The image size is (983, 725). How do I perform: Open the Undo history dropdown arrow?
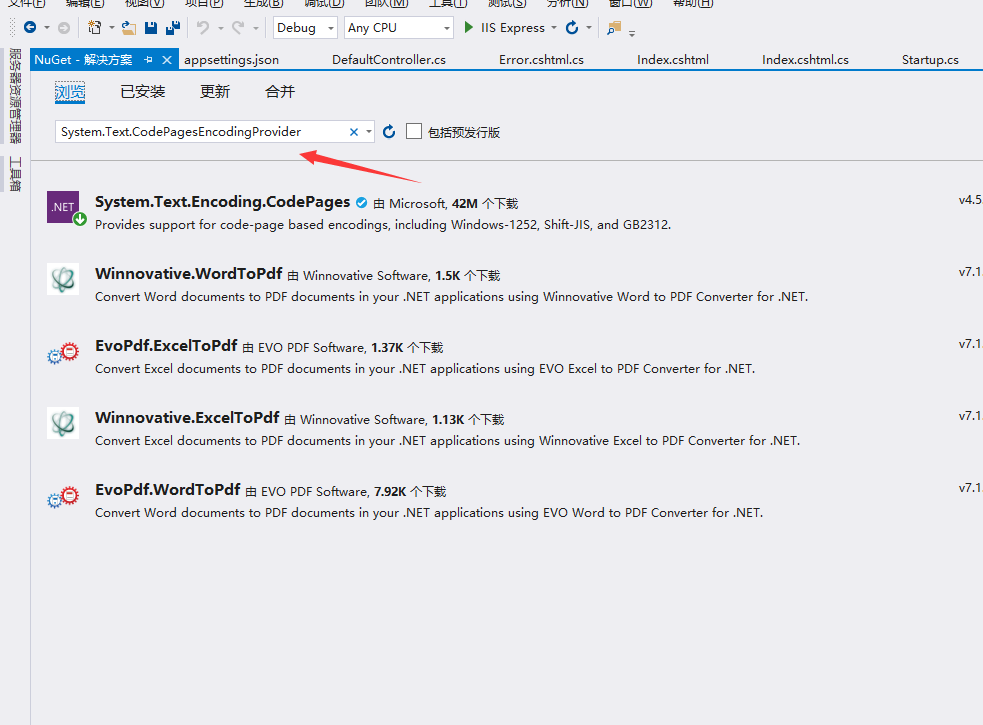point(221,28)
